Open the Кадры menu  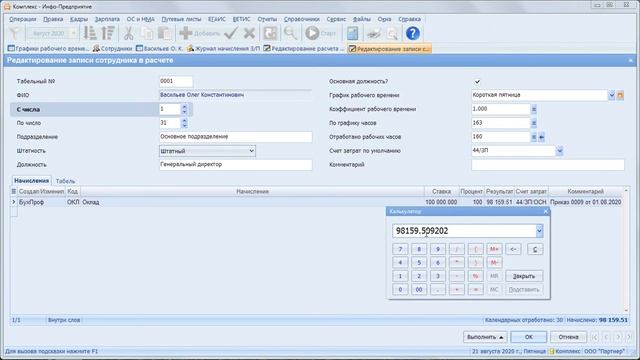[x=79, y=19]
